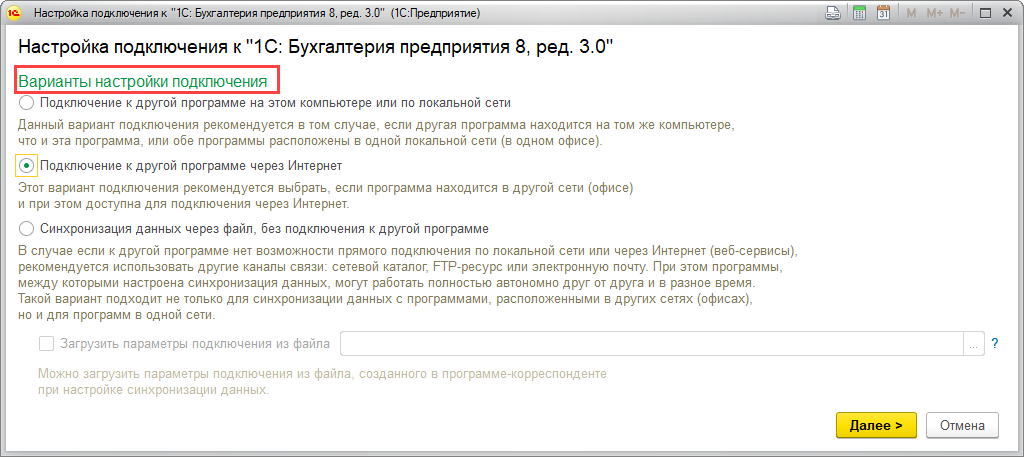Viewport: 1024px width, 457px height.
Task: Select connection via Internet radio button
Action: tap(26, 165)
